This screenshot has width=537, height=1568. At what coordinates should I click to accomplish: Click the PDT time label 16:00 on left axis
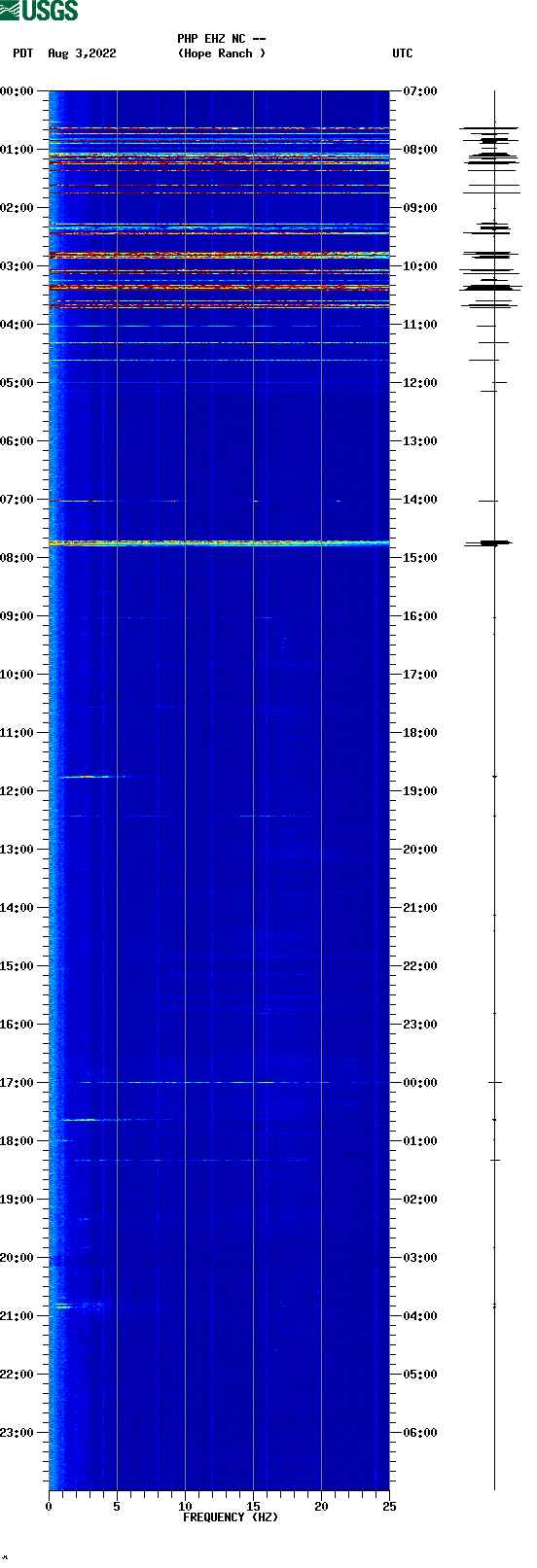(18, 1025)
